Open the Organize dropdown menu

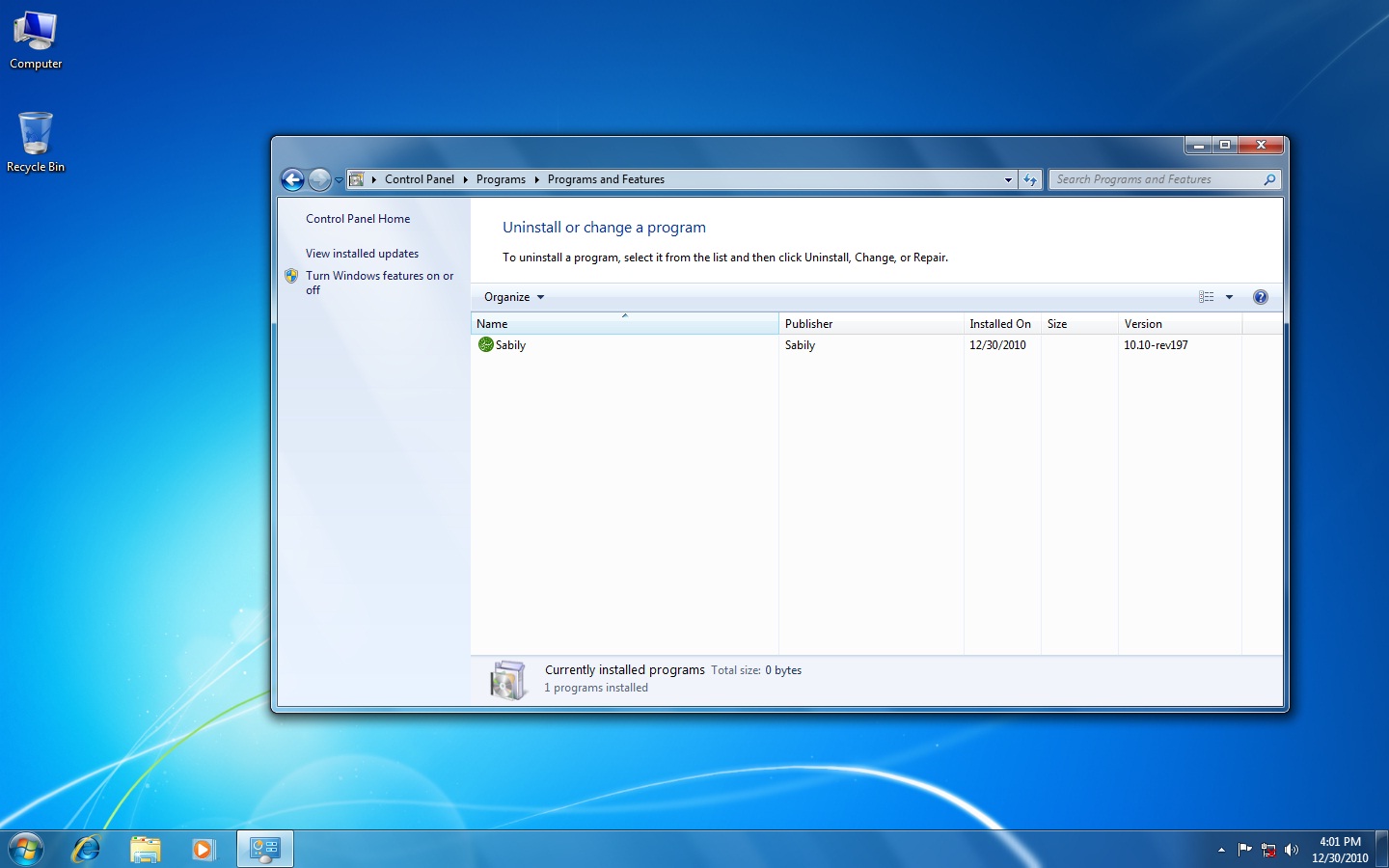tap(512, 297)
